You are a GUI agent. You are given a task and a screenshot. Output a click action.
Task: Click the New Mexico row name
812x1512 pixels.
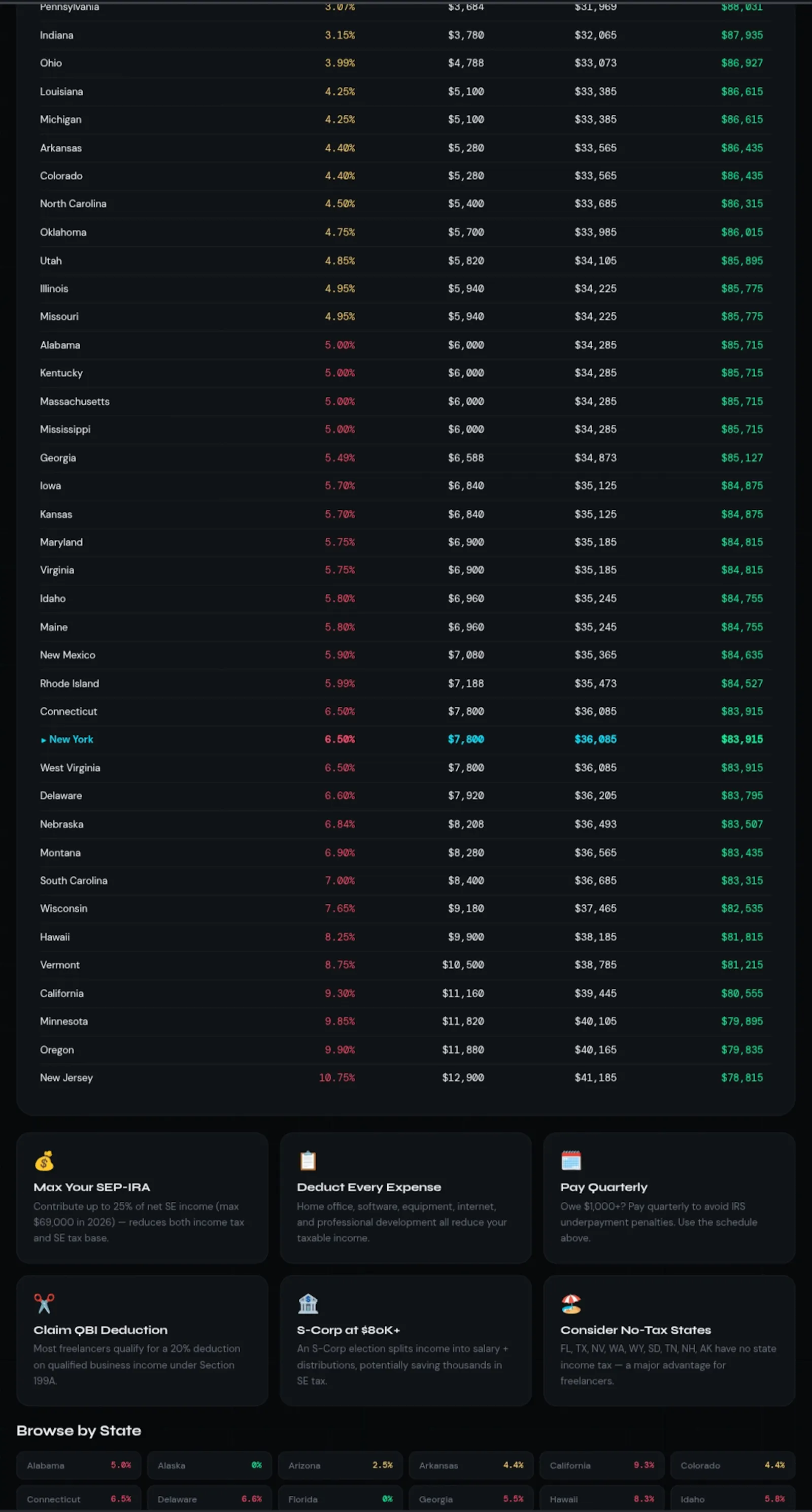click(x=67, y=655)
